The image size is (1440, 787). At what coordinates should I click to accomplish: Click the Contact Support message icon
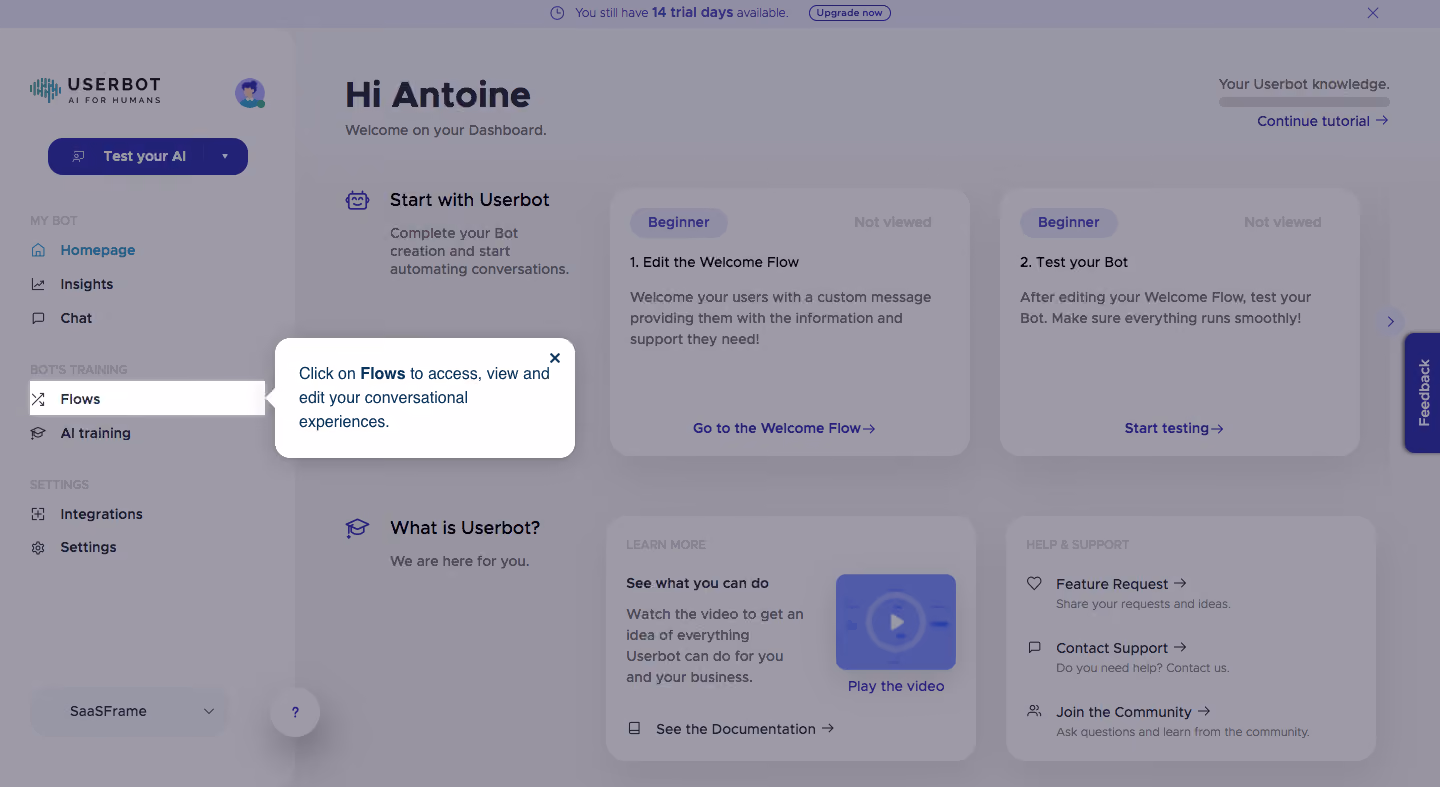(x=1034, y=647)
